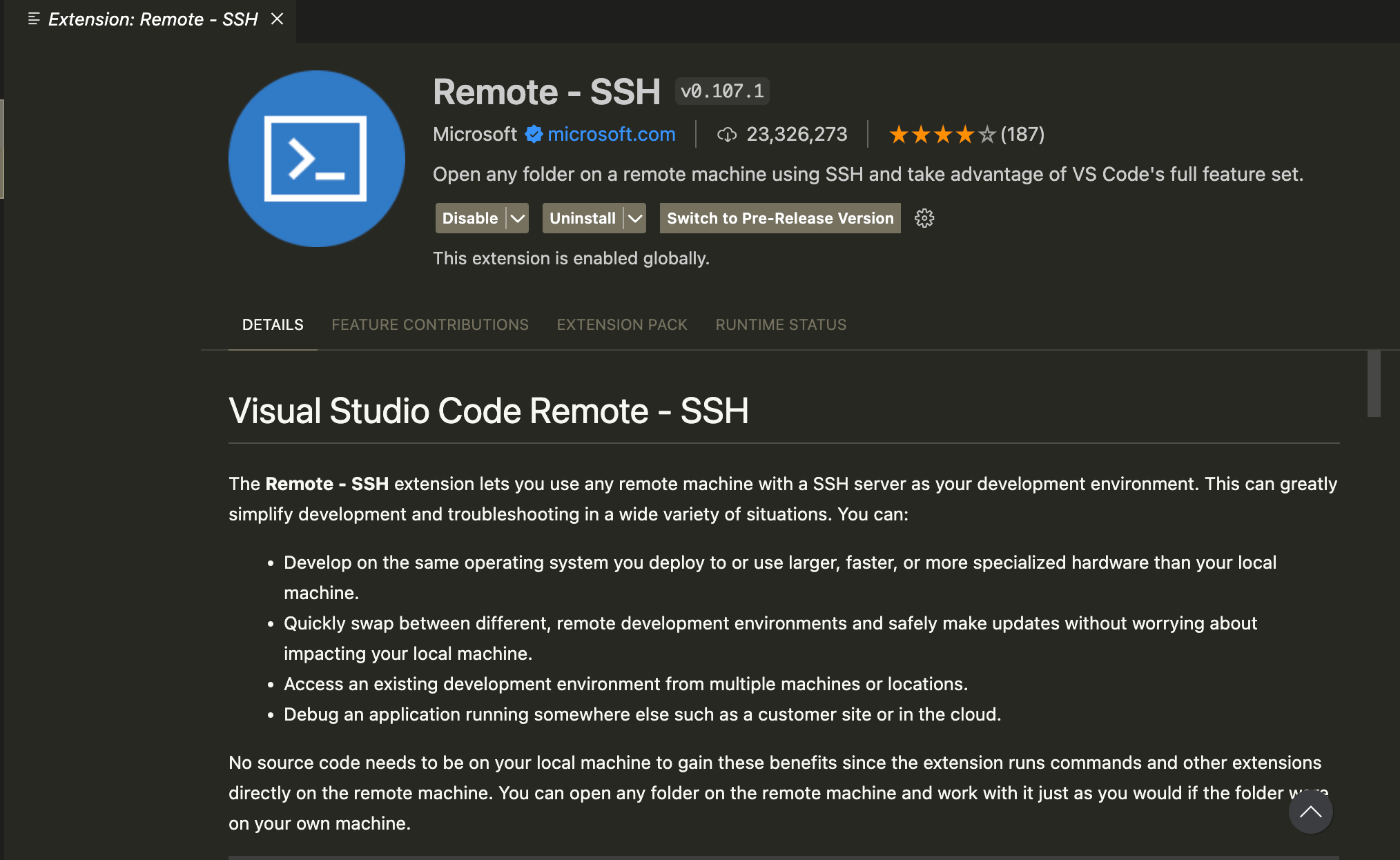
Task: Click the 'Visual Studio Code Remote - SSH' heading
Action: tap(489, 411)
